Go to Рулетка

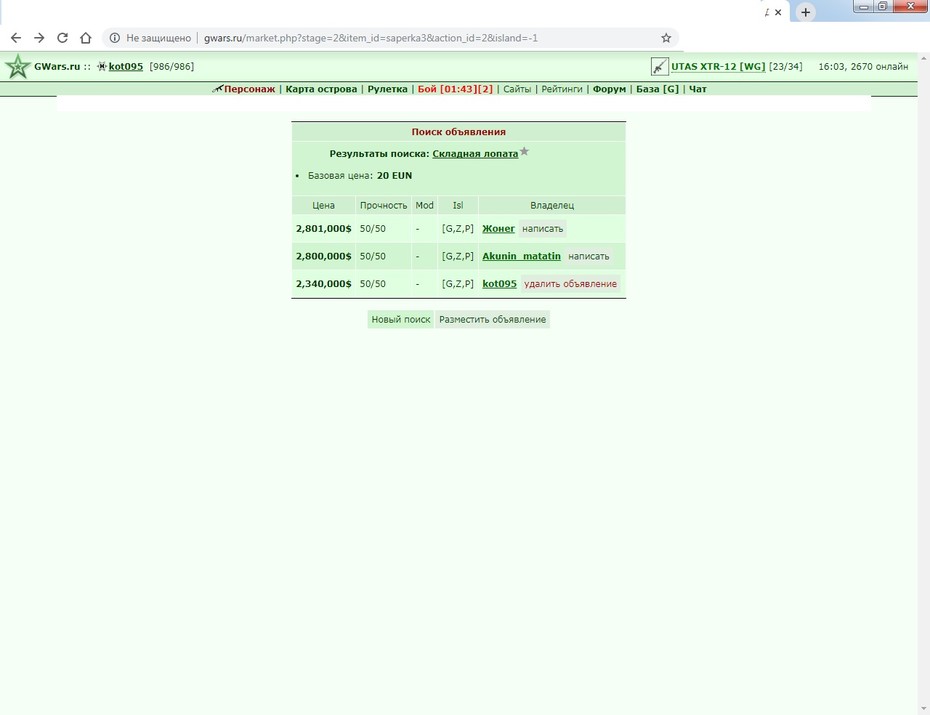pos(387,89)
